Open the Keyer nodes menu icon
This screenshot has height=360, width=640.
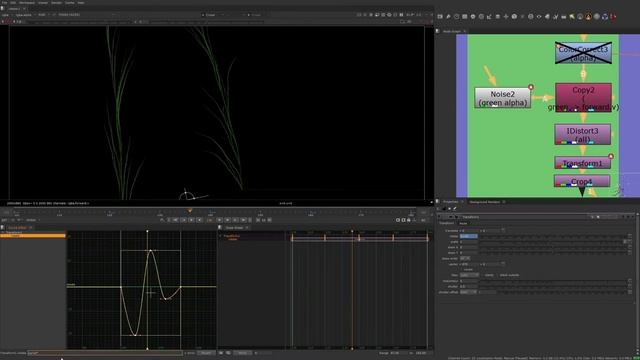489,17
